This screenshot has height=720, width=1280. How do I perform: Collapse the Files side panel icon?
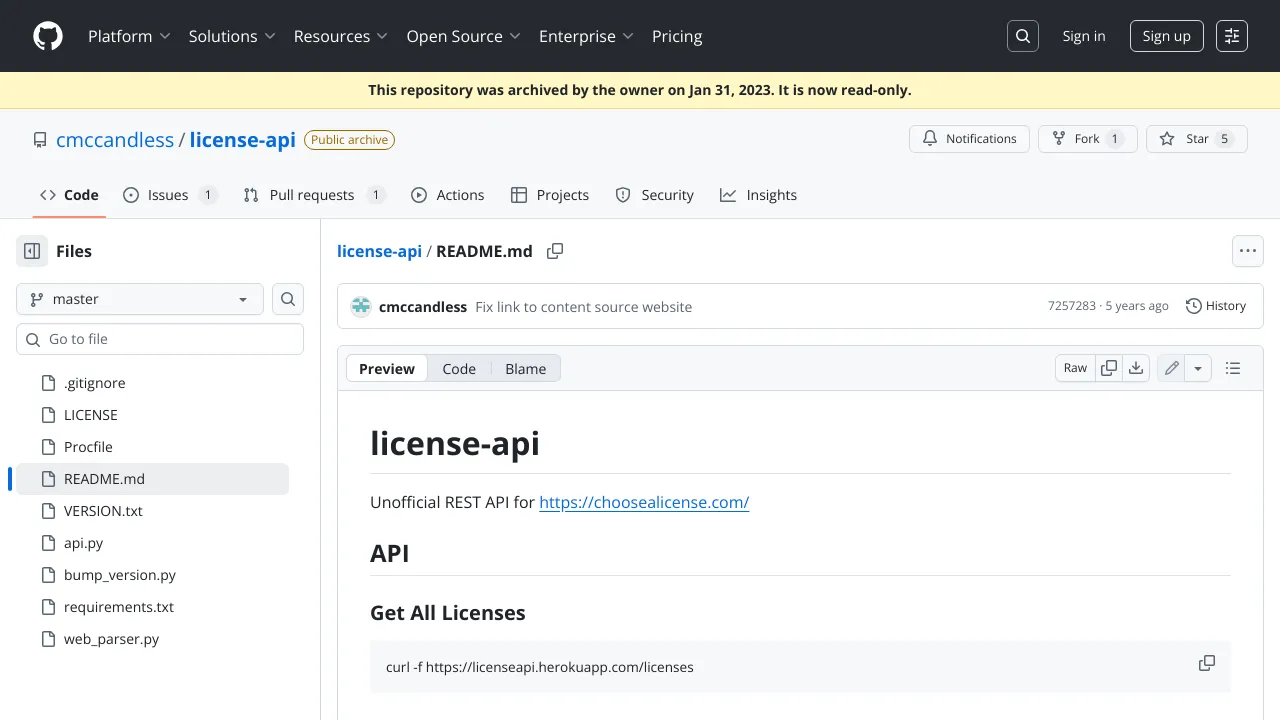pos(32,251)
